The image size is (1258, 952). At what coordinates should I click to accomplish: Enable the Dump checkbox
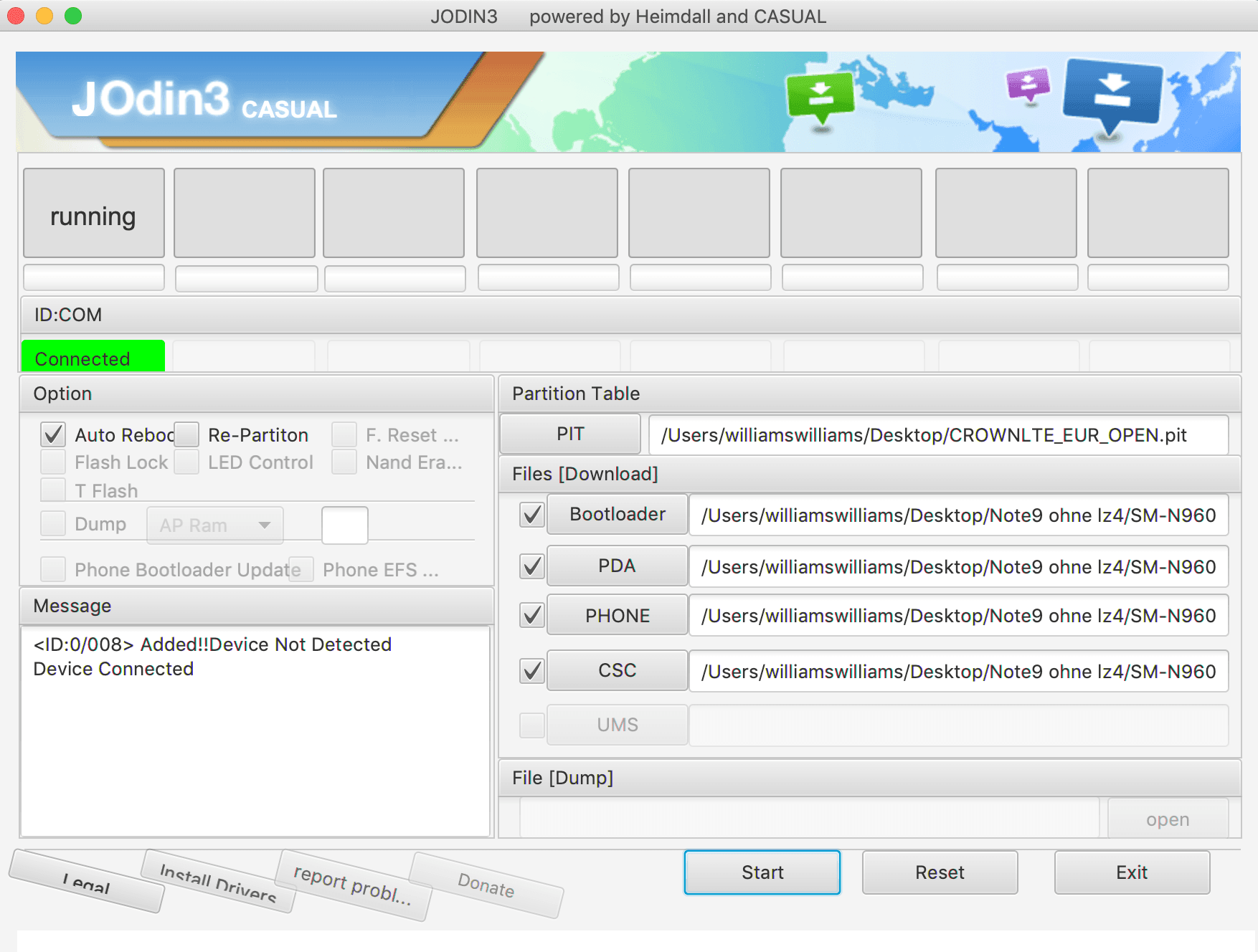[x=53, y=523]
